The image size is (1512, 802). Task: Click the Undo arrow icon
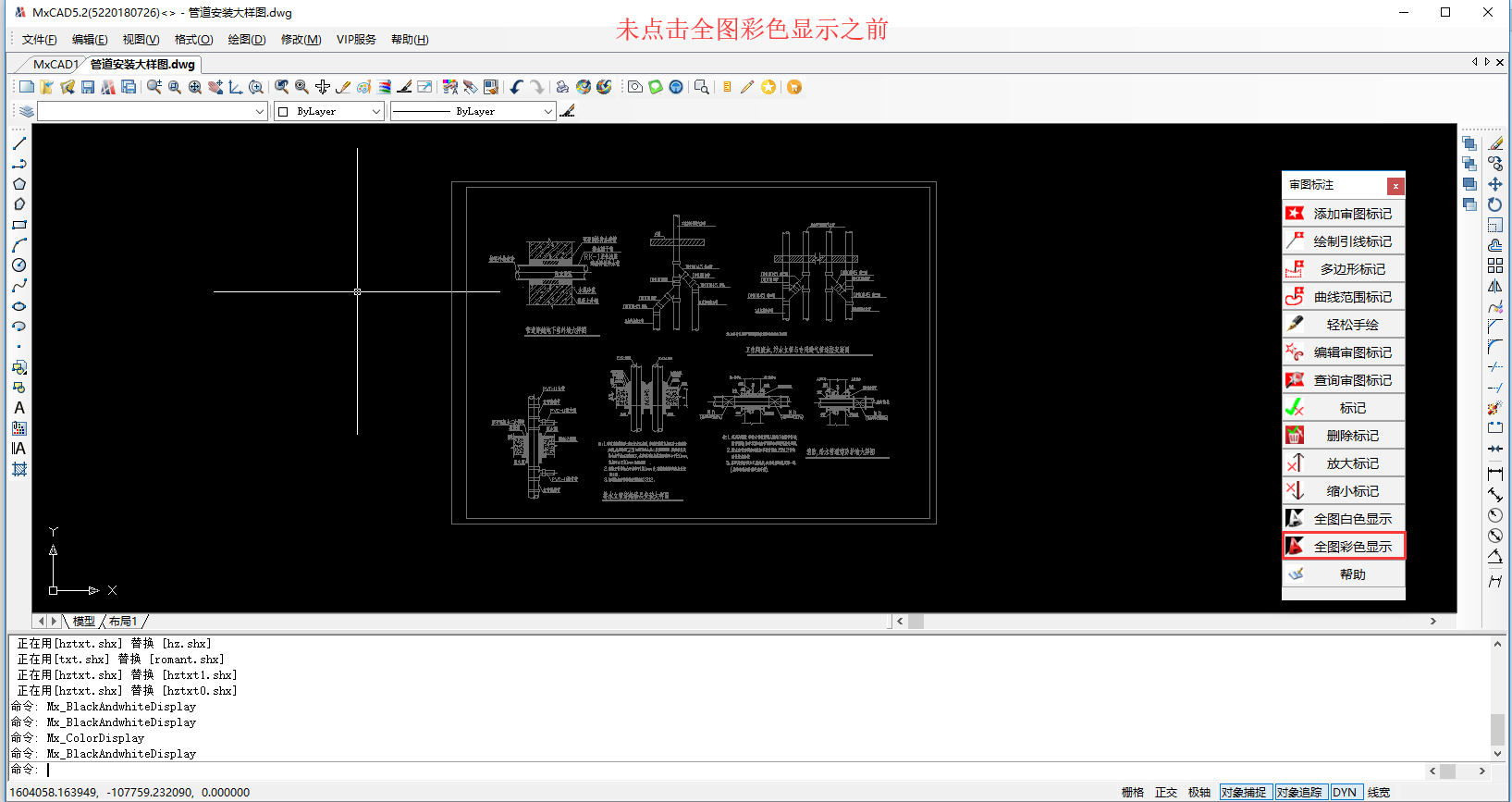click(516, 87)
